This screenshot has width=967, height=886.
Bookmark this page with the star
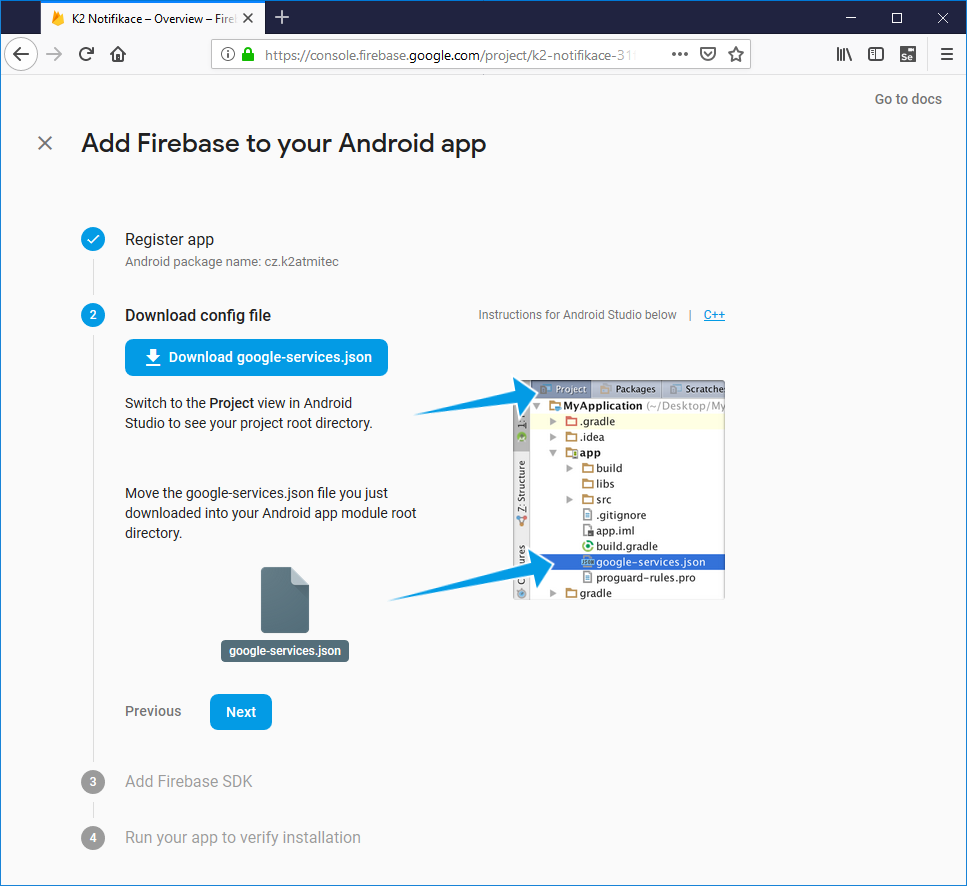pyautogui.click(x=736, y=54)
